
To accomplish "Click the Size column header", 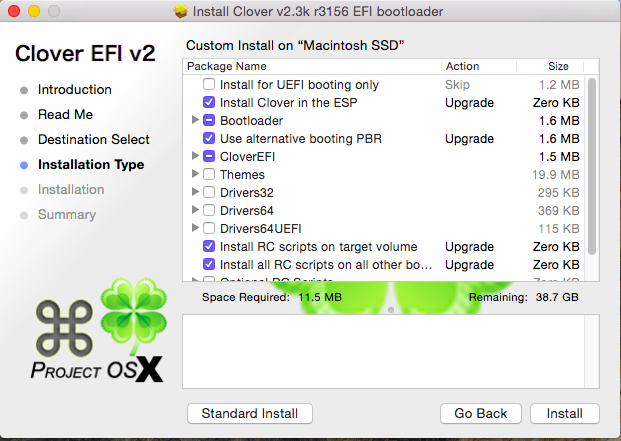I will (550, 66).
